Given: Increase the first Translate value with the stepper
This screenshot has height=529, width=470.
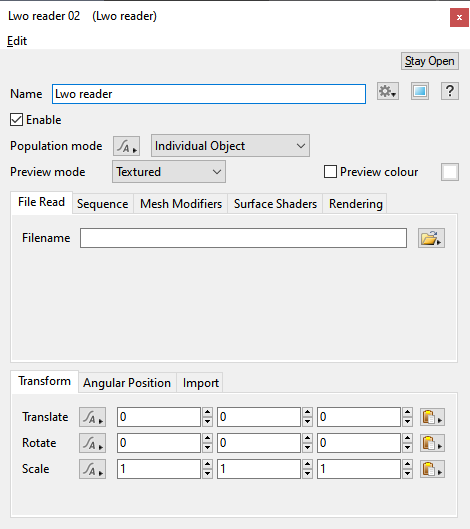Looking at the screenshot, I should (207, 412).
